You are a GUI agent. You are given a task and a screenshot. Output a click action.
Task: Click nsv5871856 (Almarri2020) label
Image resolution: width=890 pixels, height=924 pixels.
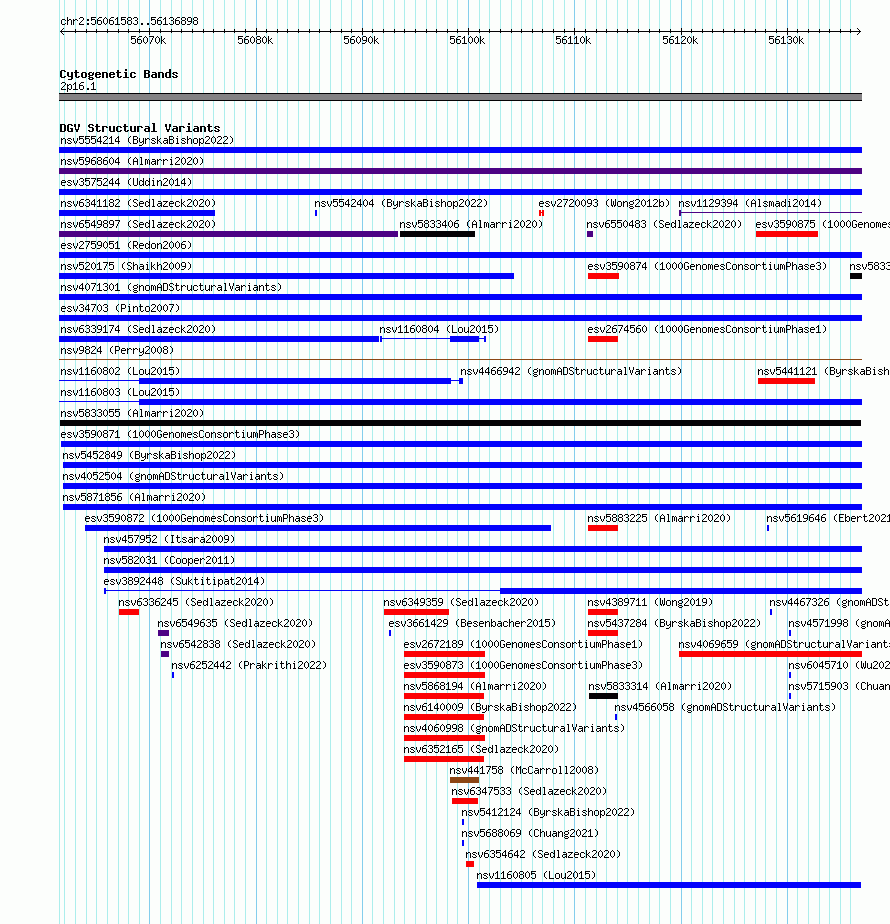(x=134, y=497)
